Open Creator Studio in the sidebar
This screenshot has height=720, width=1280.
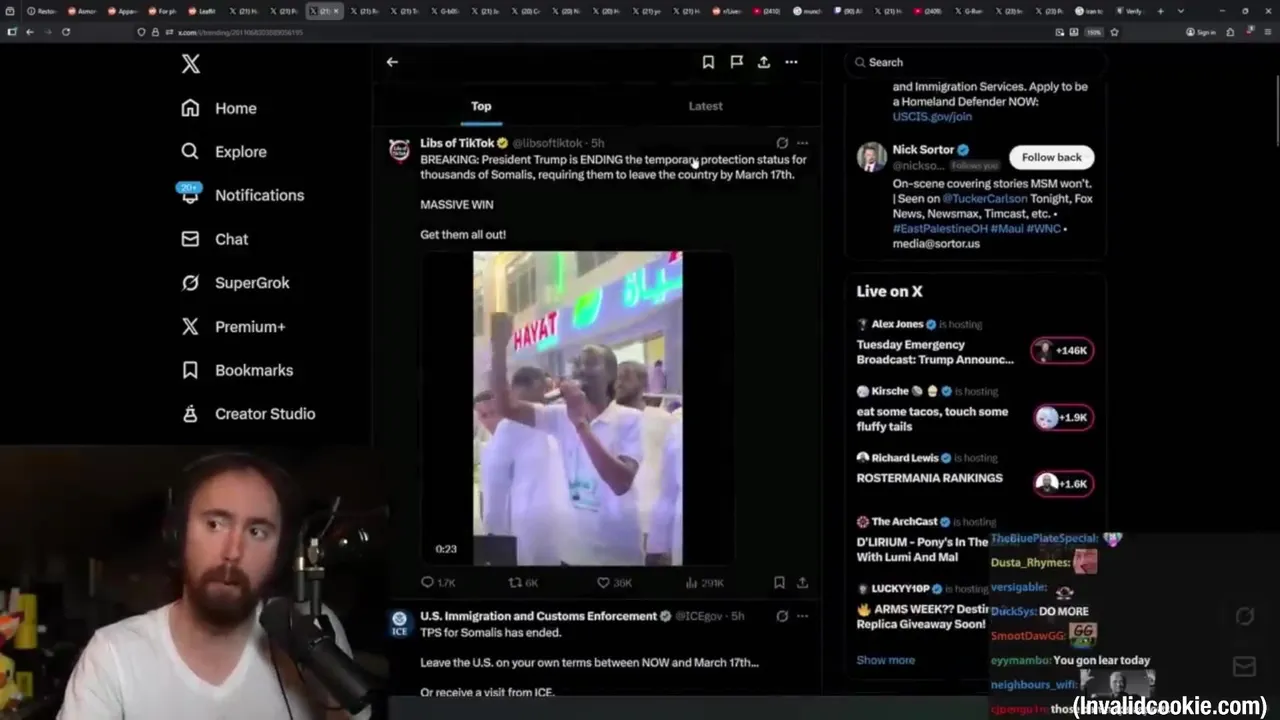(248, 414)
